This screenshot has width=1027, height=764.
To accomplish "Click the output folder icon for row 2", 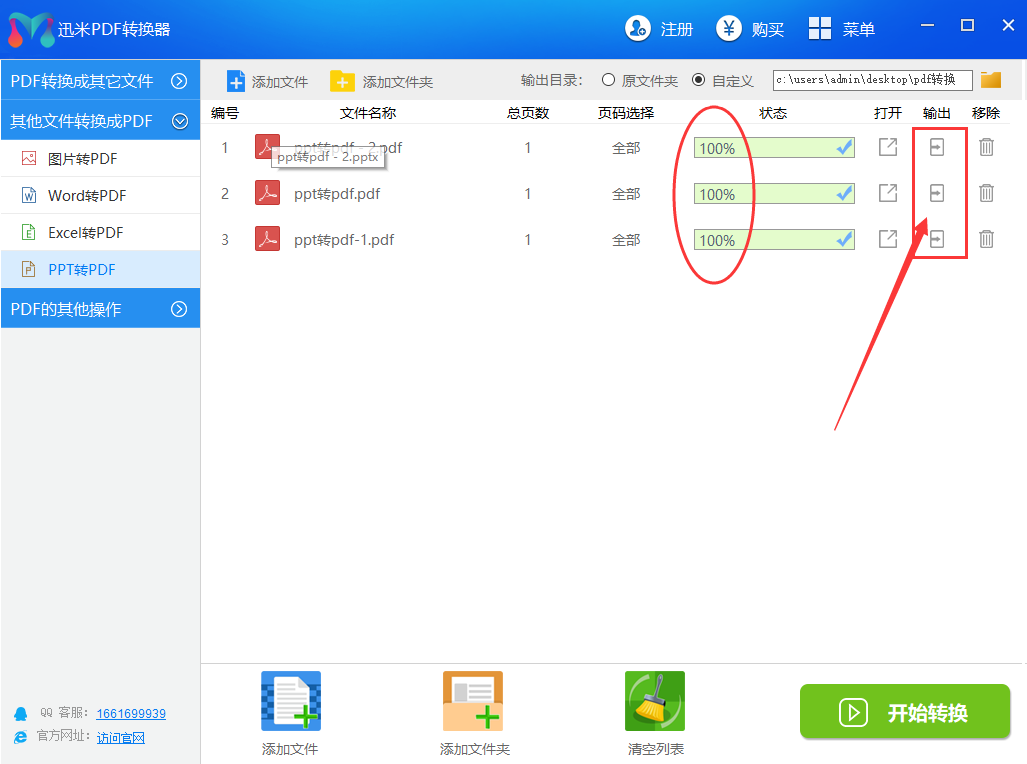I will click(937, 193).
